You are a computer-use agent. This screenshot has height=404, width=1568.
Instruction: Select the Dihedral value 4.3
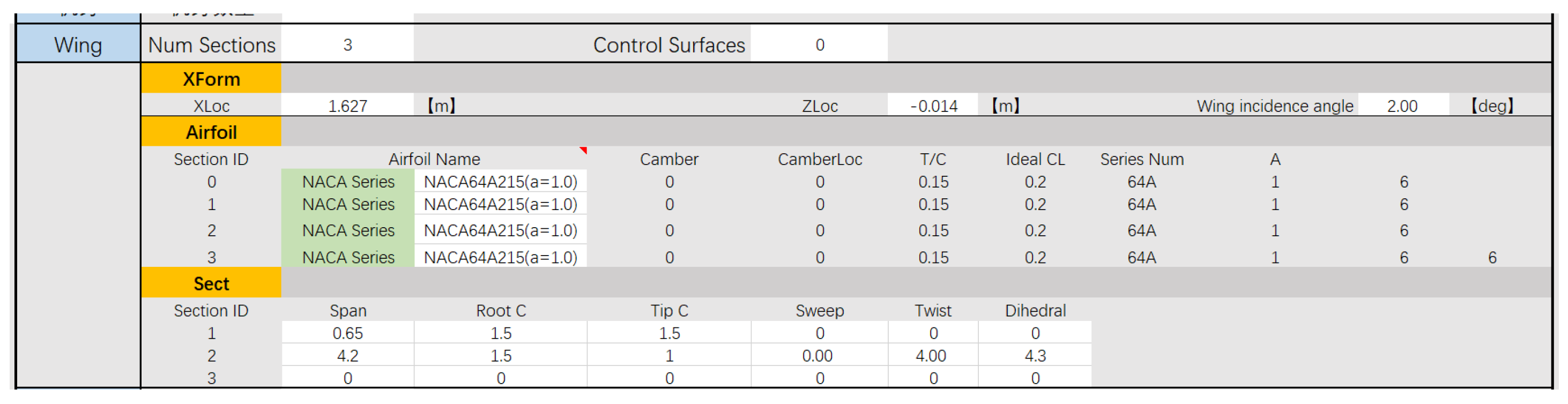tap(1035, 356)
